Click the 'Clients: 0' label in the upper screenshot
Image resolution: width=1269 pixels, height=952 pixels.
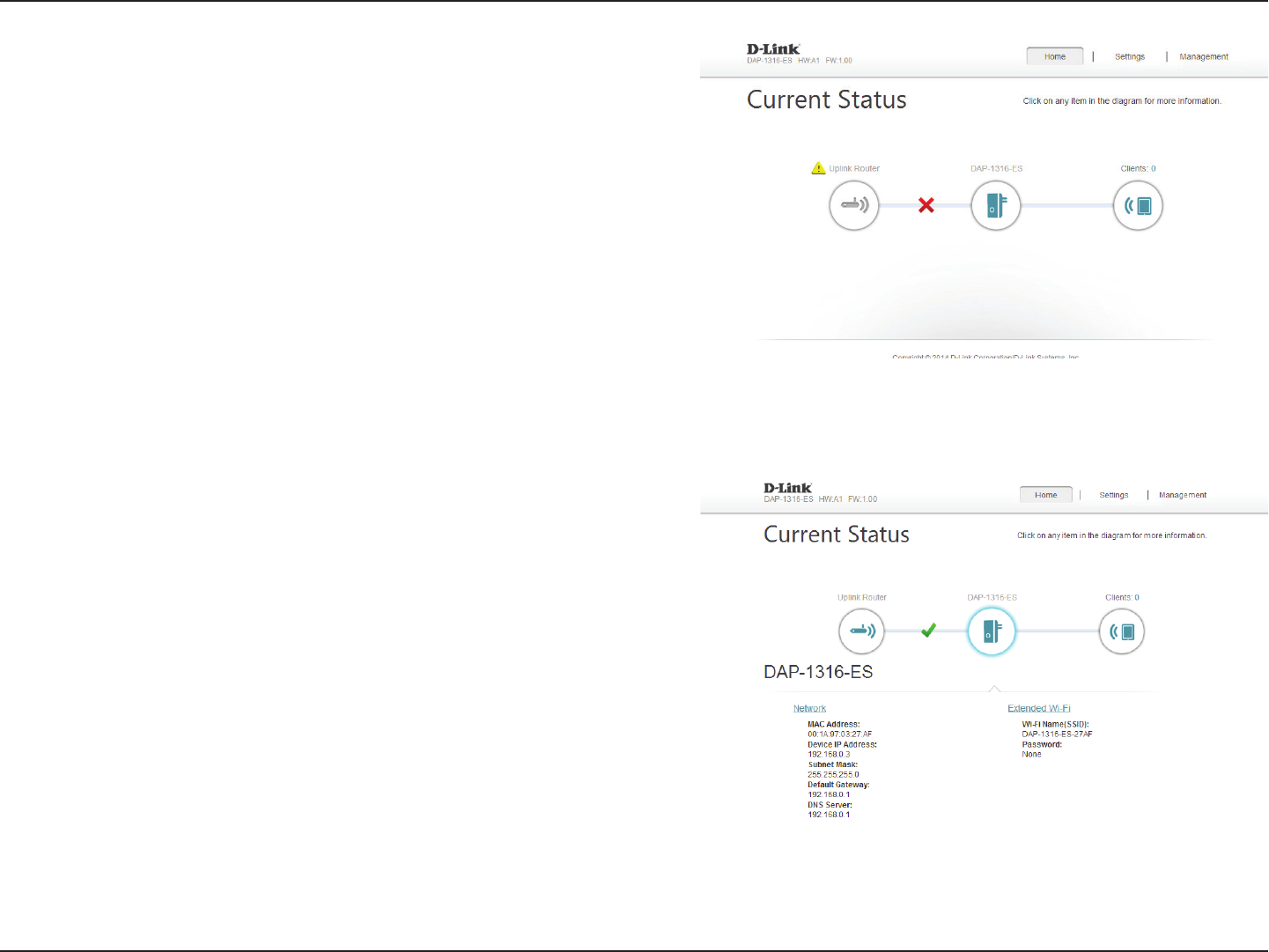[1138, 168]
